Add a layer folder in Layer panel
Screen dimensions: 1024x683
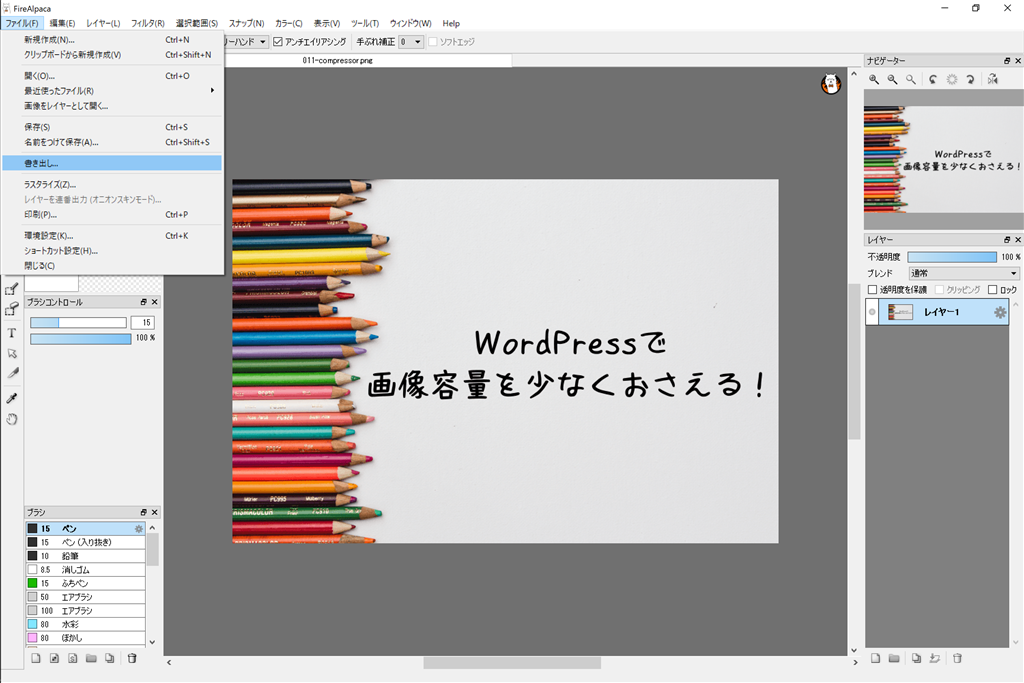pos(894,658)
